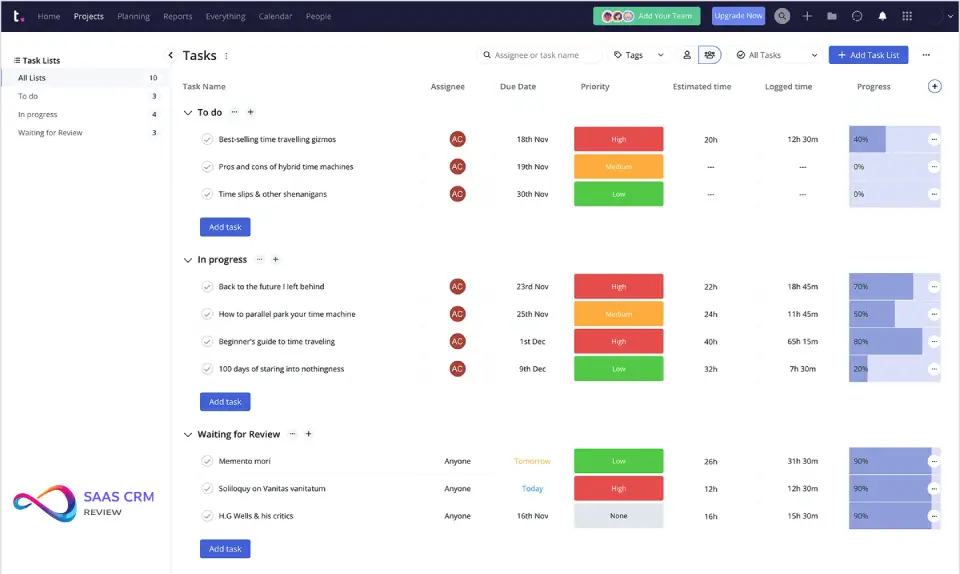Image resolution: width=960 pixels, height=574 pixels.
Task: Tick the checkbox for 'Back to the future I left behind'
Action: coord(207,287)
